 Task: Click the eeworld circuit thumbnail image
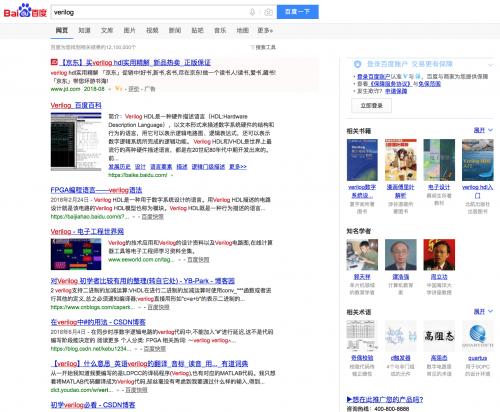coord(76,254)
